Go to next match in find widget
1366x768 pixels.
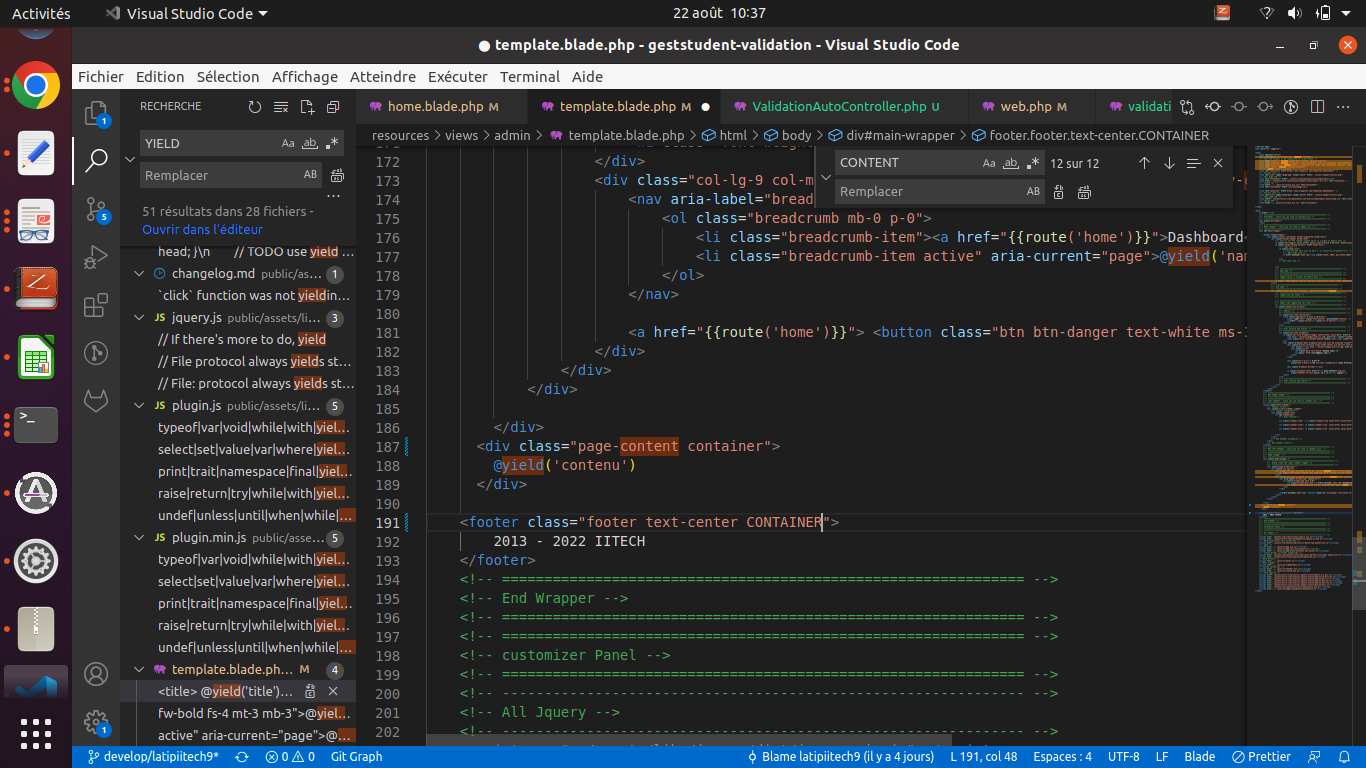[1169, 163]
